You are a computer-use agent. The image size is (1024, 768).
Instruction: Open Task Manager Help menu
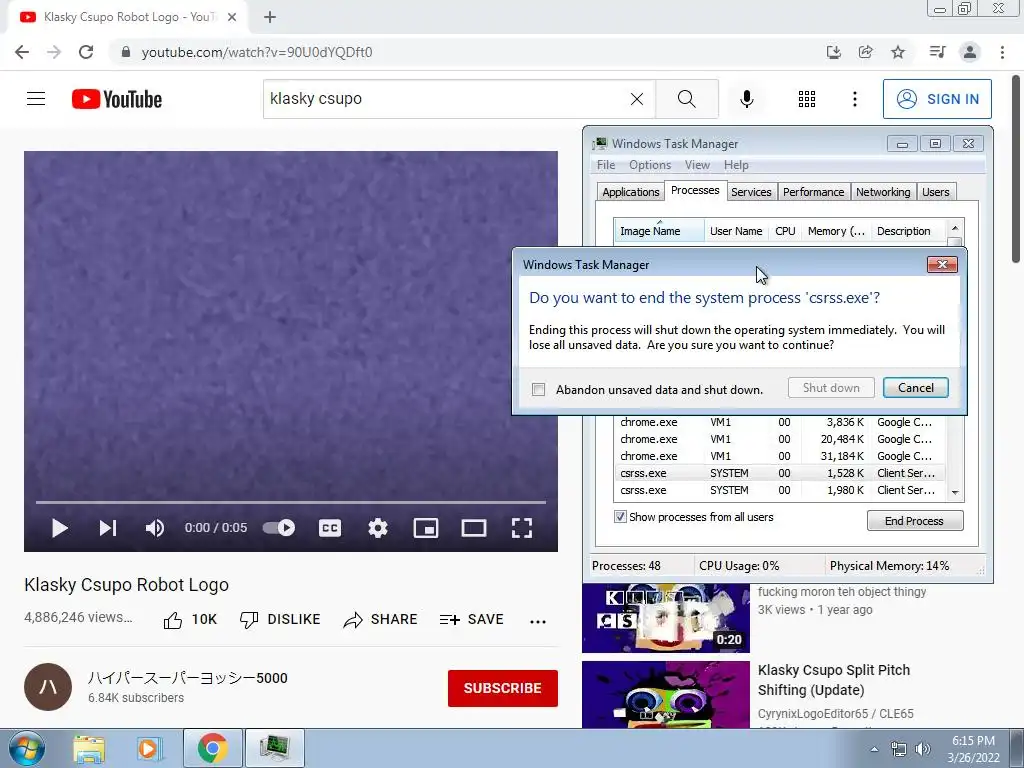coord(736,165)
